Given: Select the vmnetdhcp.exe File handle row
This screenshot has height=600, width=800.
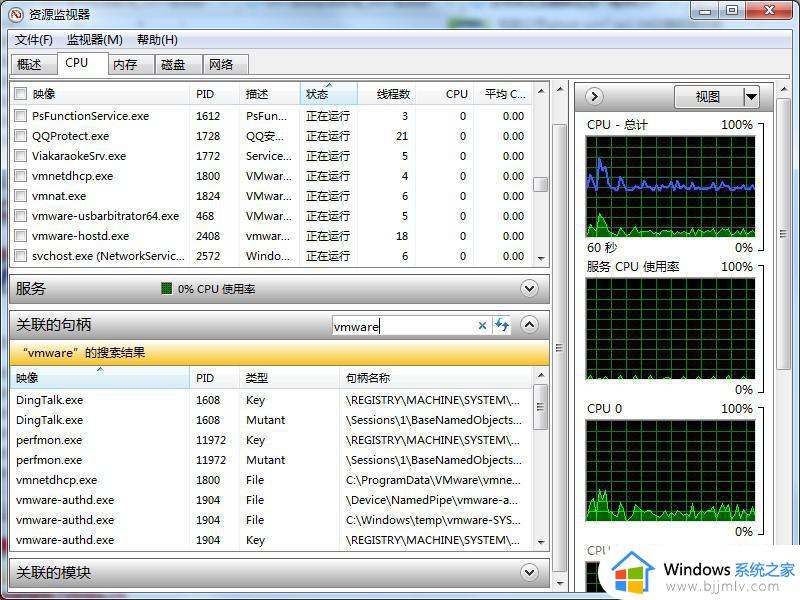Looking at the screenshot, I should [x=271, y=480].
